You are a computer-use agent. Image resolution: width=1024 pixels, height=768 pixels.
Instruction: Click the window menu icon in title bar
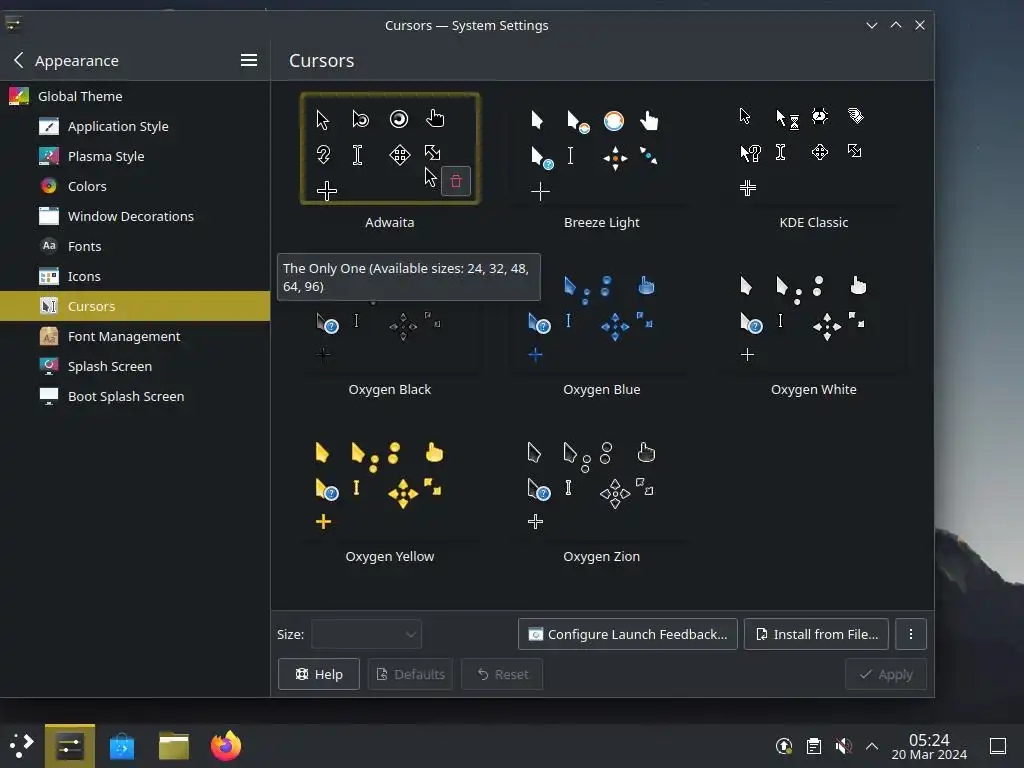click(x=13, y=25)
